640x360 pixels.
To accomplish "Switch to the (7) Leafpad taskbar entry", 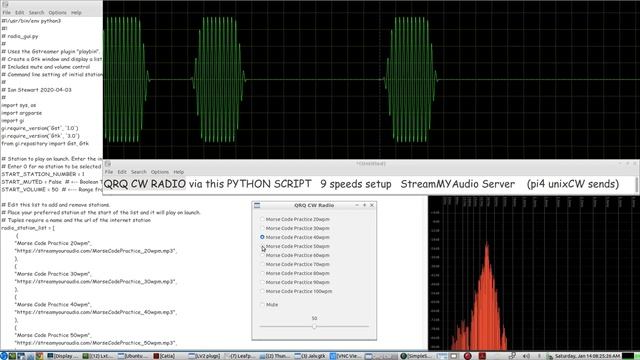I will [239, 356].
